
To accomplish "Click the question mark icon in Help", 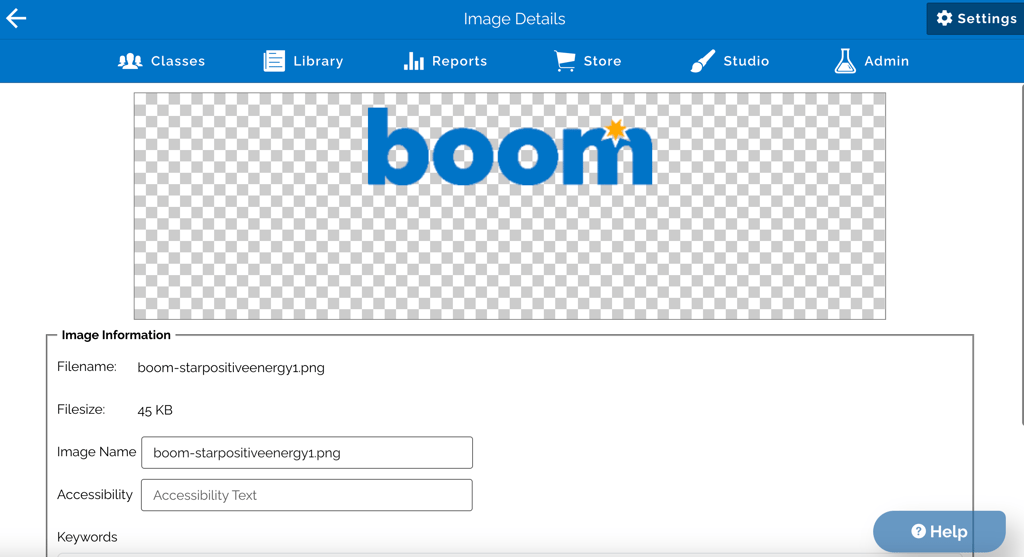I will (x=918, y=532).
